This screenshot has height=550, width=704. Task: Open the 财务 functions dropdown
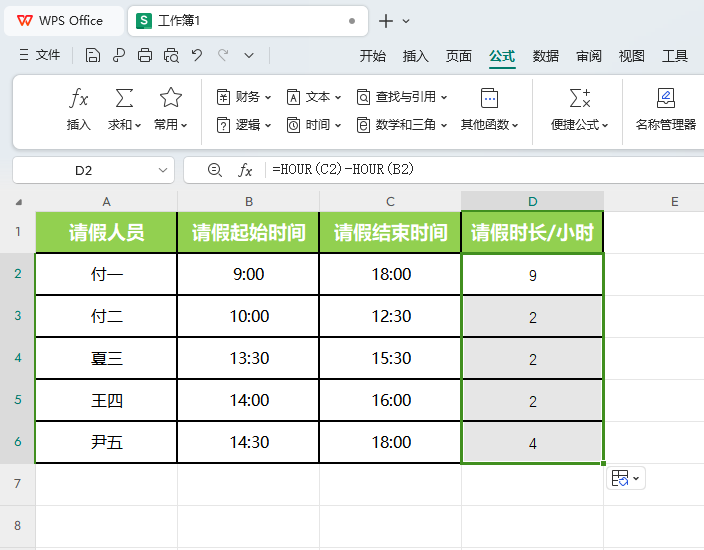click(x=244, y=97)
